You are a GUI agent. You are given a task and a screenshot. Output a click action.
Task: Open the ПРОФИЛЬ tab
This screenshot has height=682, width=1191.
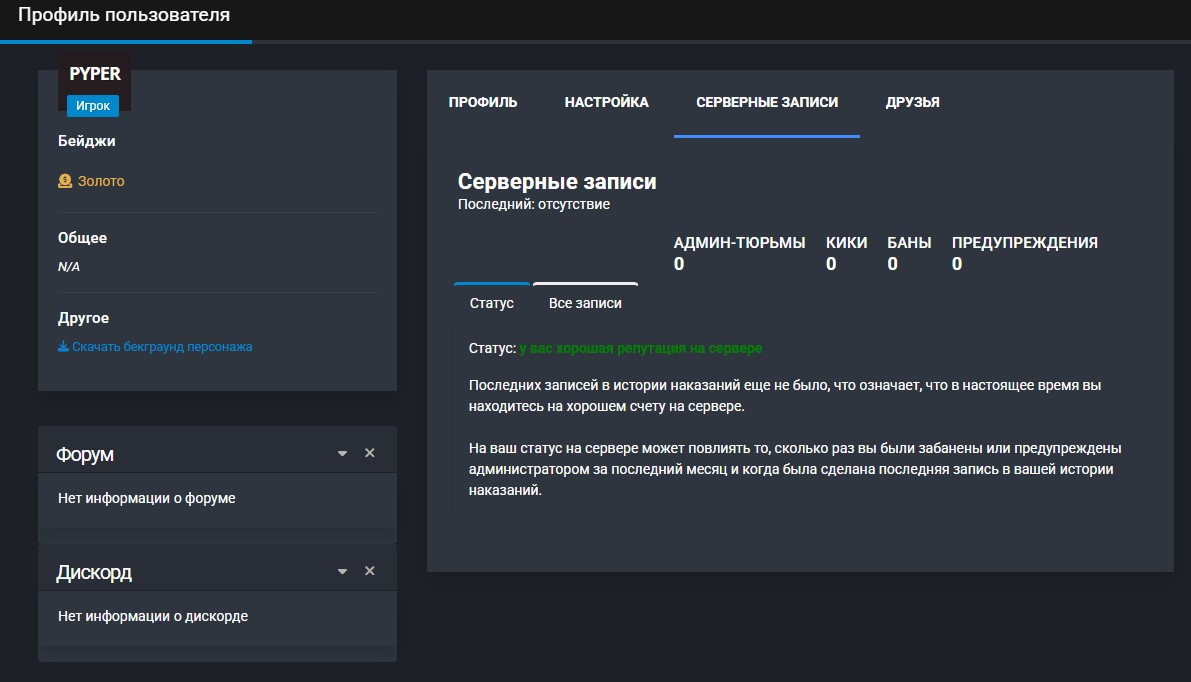pyautogui.click(x=482, y=102)
